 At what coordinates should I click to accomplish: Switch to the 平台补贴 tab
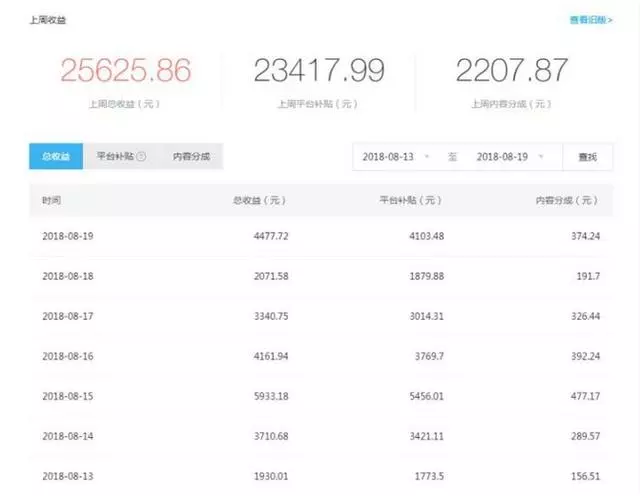[120, 156]
